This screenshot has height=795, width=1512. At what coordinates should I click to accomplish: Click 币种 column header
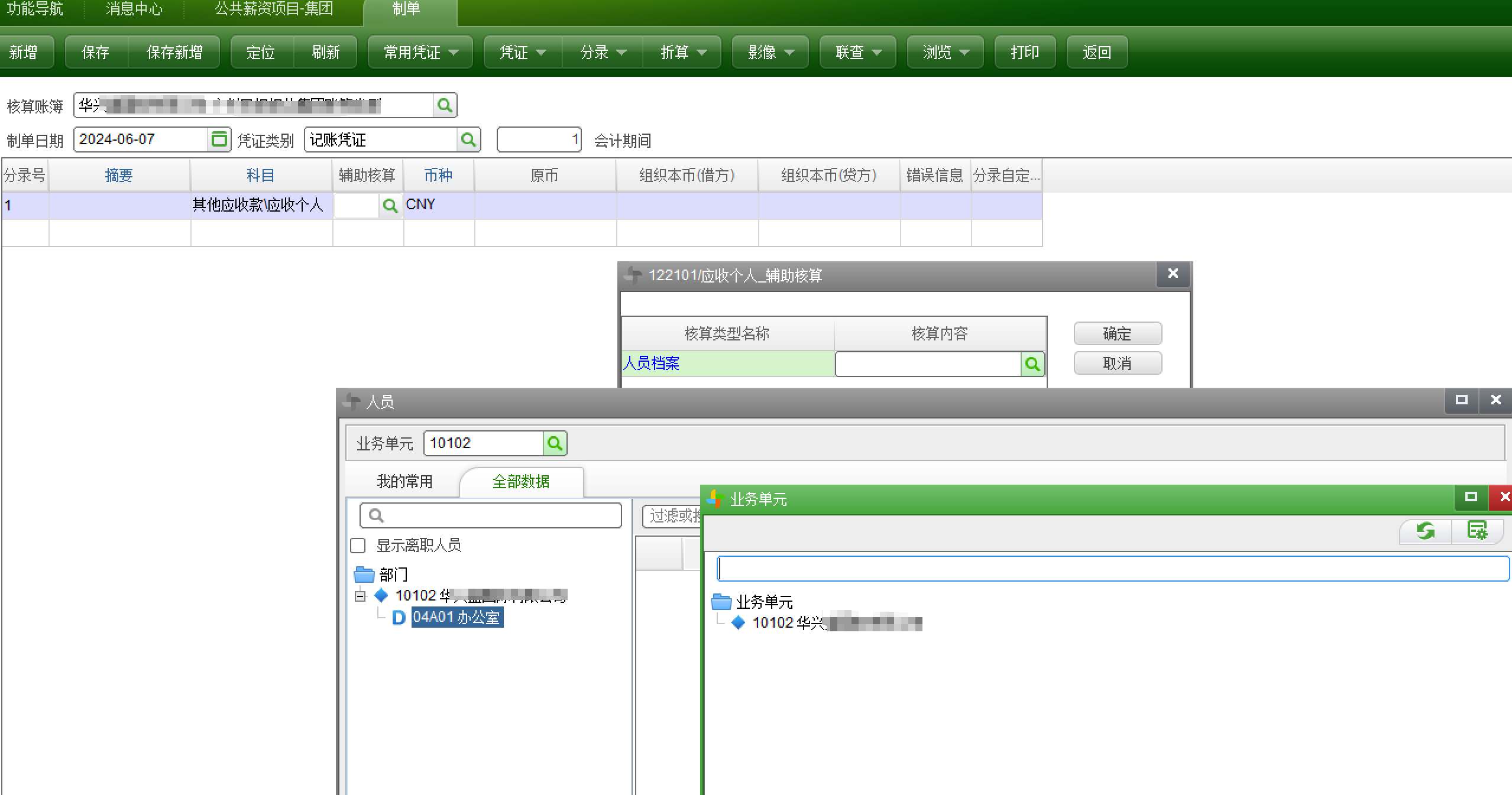pos(438,176)
